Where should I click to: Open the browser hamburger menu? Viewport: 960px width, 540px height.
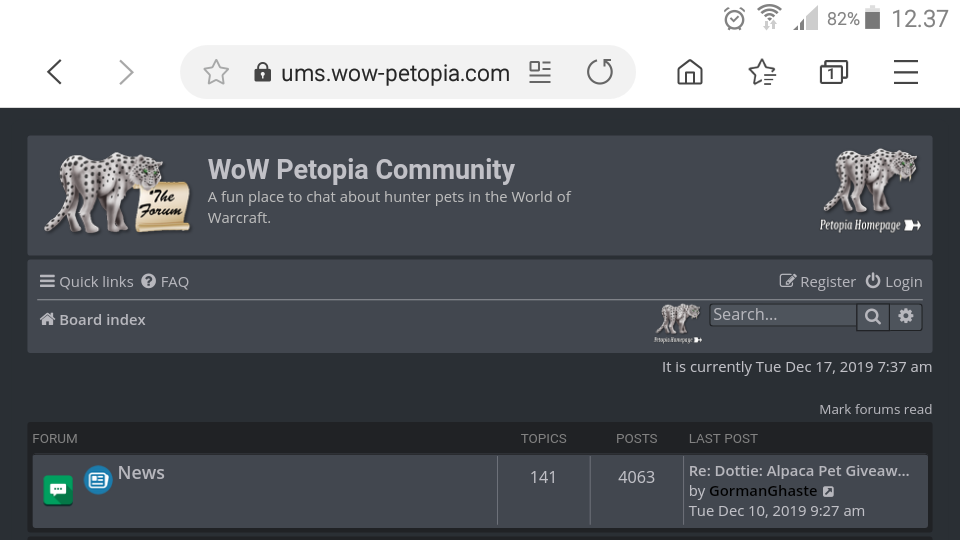point(905,72)
